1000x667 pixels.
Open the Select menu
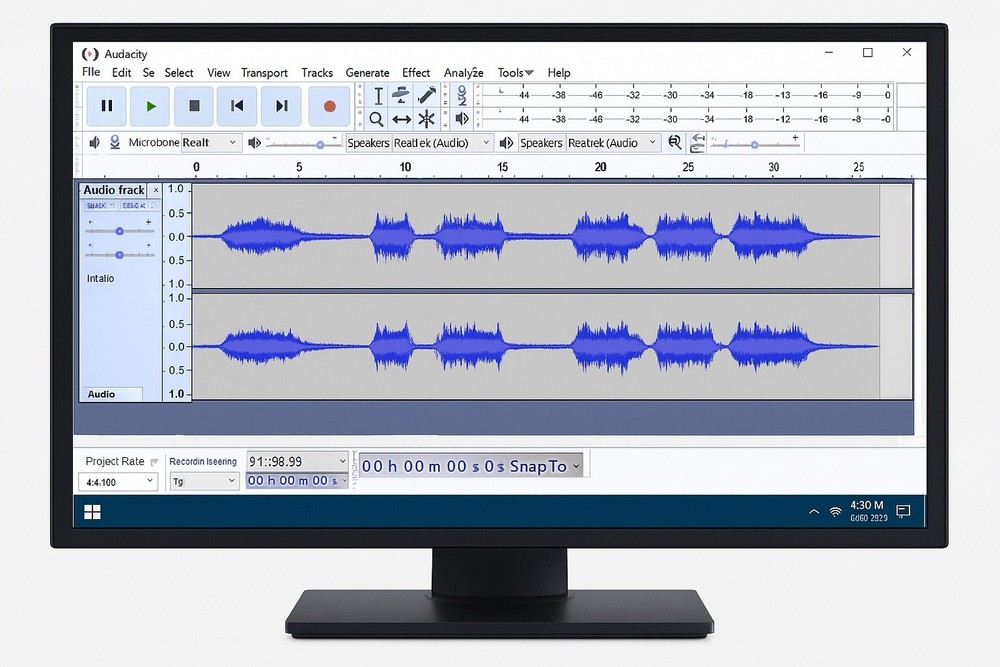click(179, 73)
